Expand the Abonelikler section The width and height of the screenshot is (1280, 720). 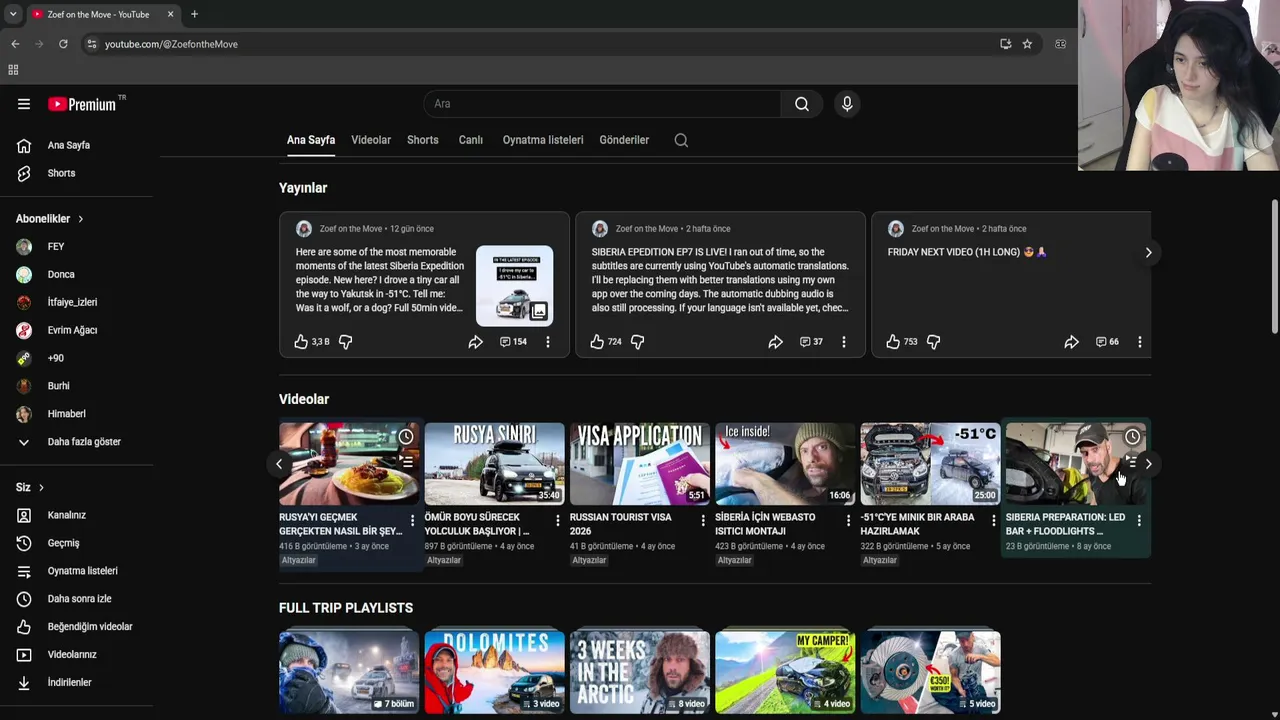[50, 219]
